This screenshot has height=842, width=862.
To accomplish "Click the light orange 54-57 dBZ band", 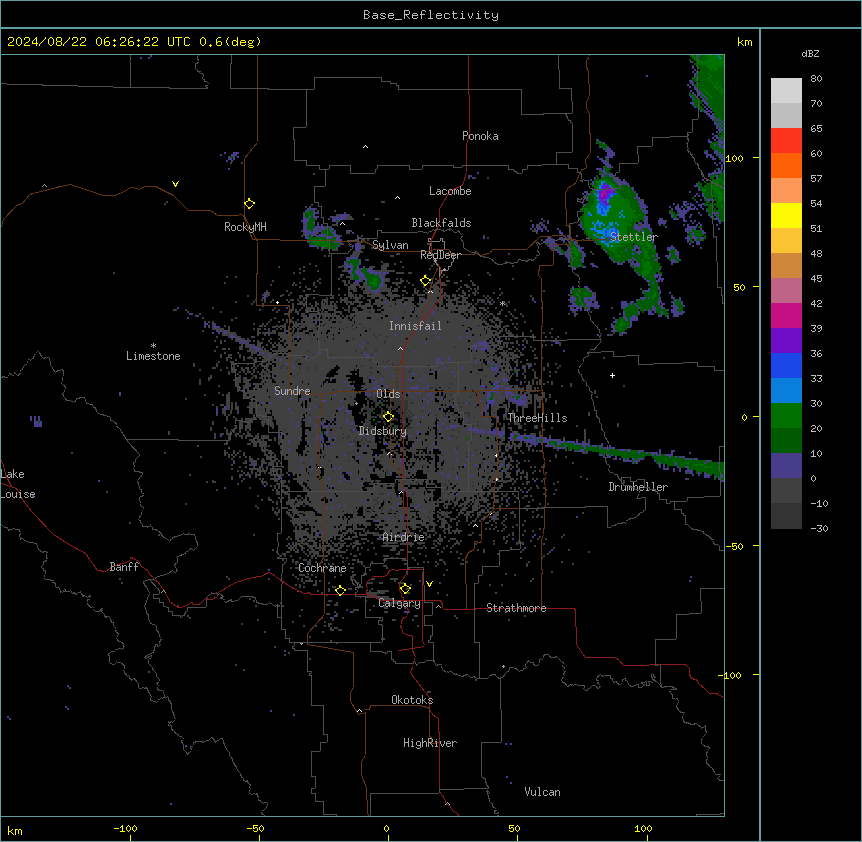I will click(x=786, y=191).
